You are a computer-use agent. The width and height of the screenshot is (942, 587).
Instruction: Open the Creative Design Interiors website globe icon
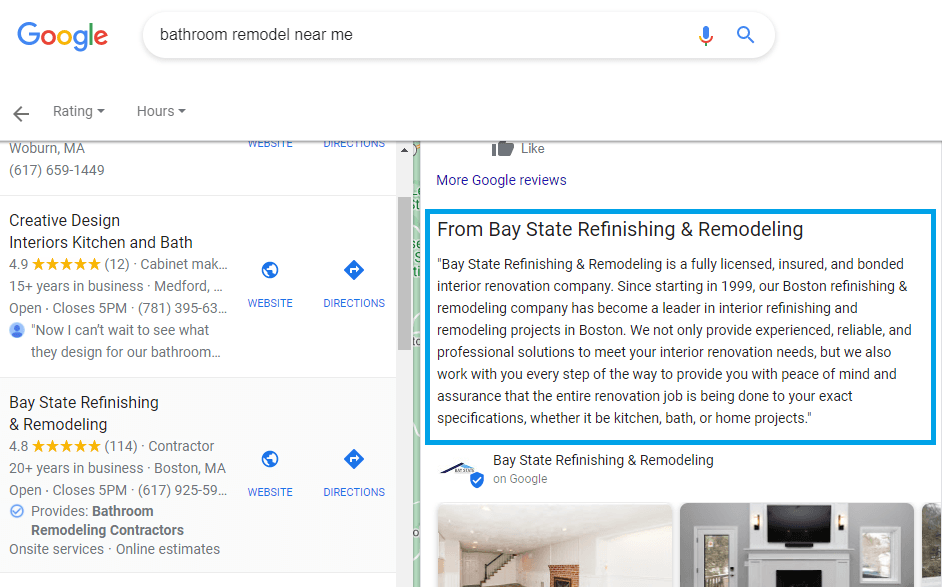point(270,270)
